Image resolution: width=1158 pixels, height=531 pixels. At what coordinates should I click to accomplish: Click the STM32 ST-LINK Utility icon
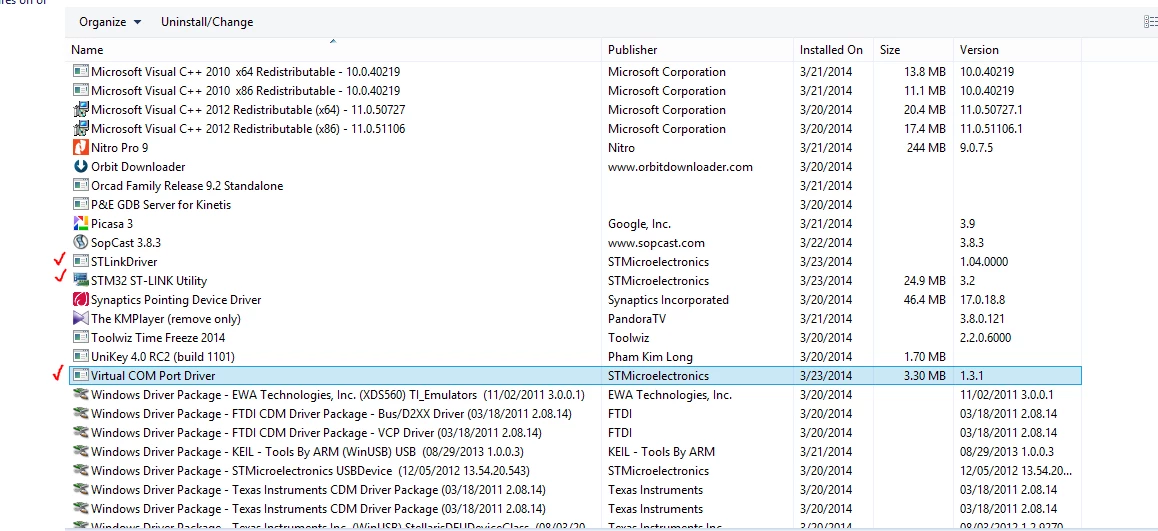click(80, 281)
